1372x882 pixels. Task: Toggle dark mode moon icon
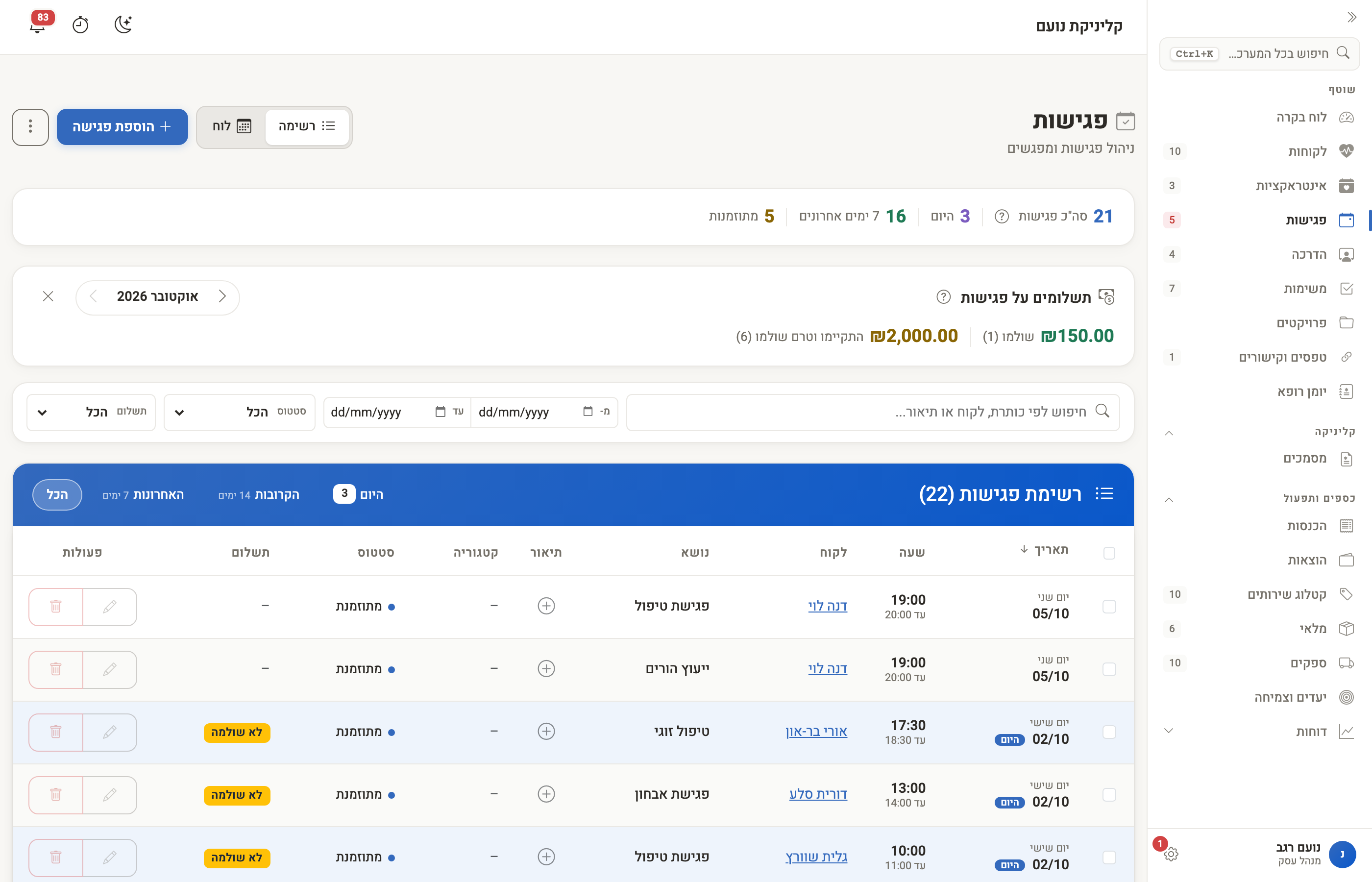click(x=123, y=24)
